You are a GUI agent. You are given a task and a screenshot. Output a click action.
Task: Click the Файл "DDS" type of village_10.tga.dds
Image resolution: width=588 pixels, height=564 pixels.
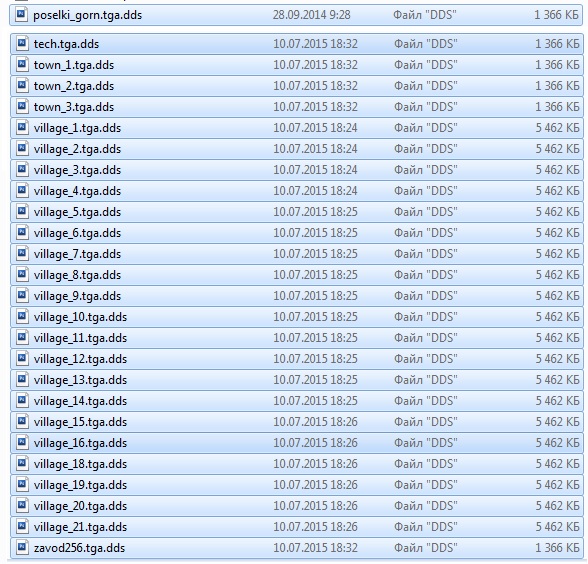(426, 317)
